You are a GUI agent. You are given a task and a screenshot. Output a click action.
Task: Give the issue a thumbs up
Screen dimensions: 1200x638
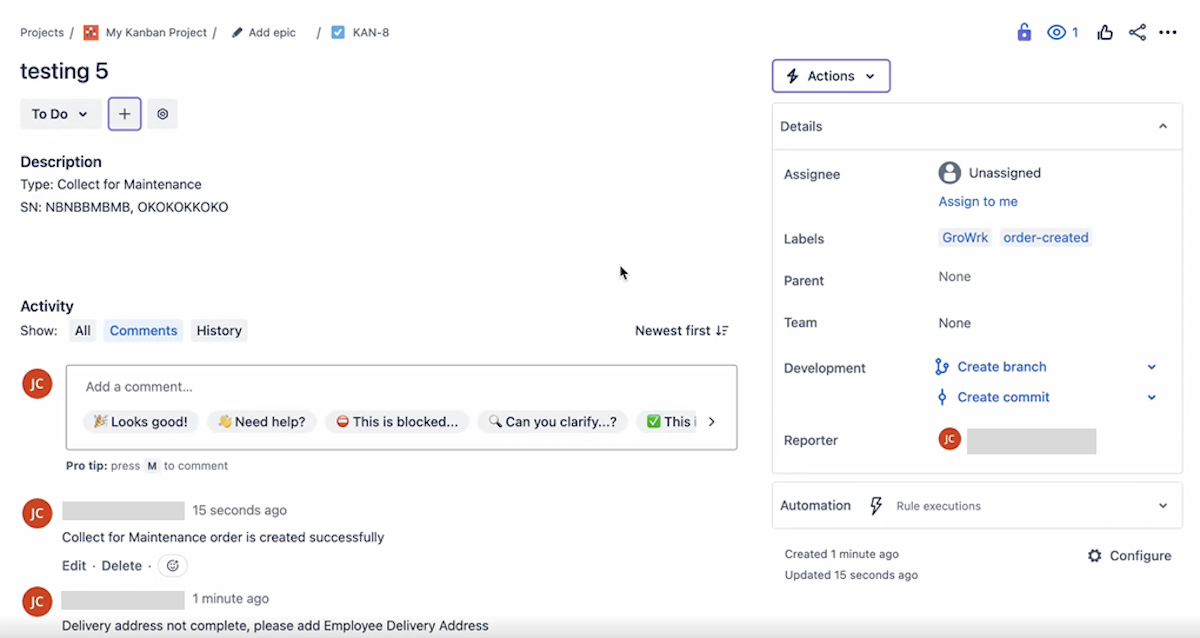click(1104, 31)
